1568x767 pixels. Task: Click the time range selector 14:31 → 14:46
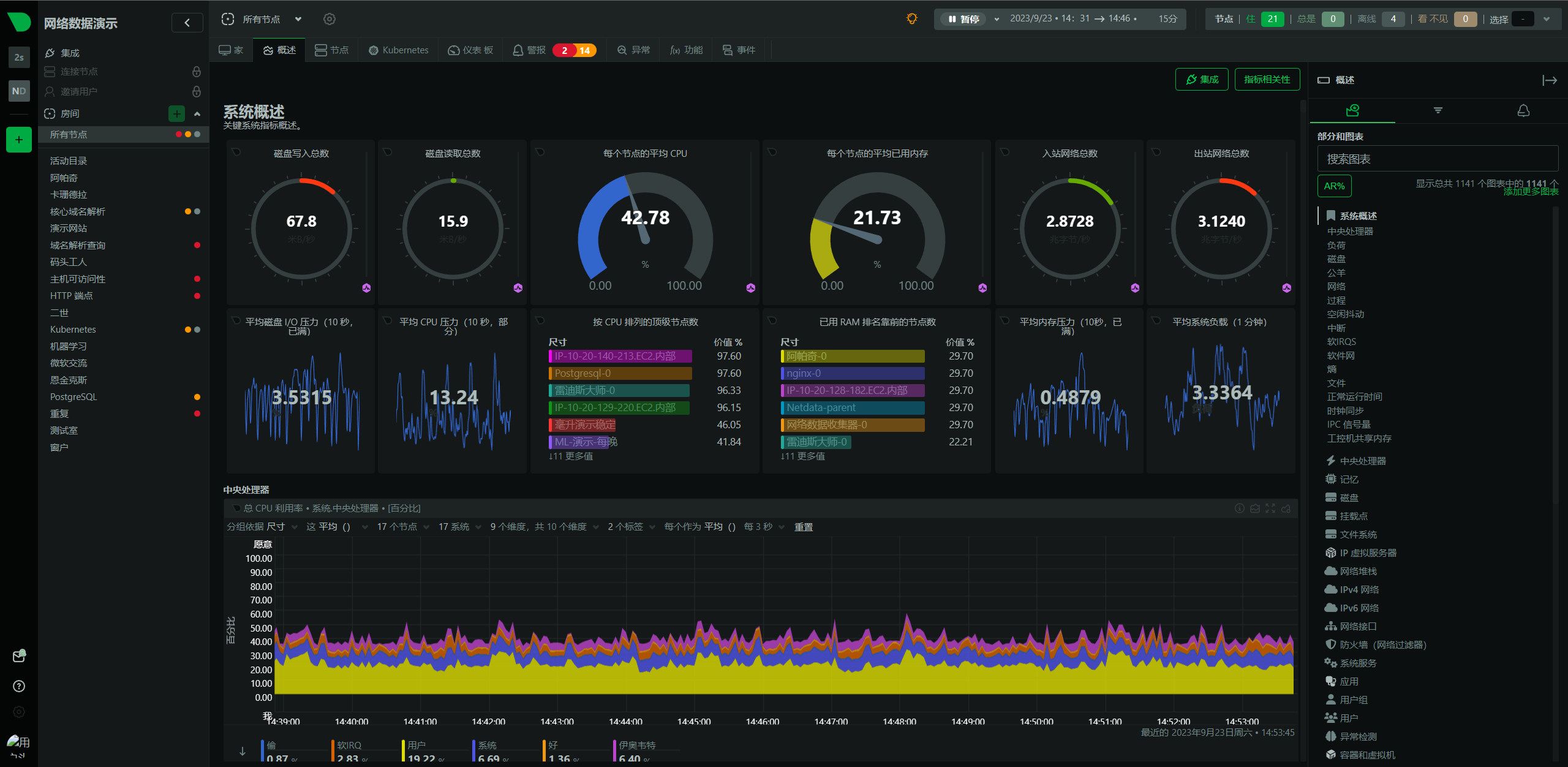1073,19
